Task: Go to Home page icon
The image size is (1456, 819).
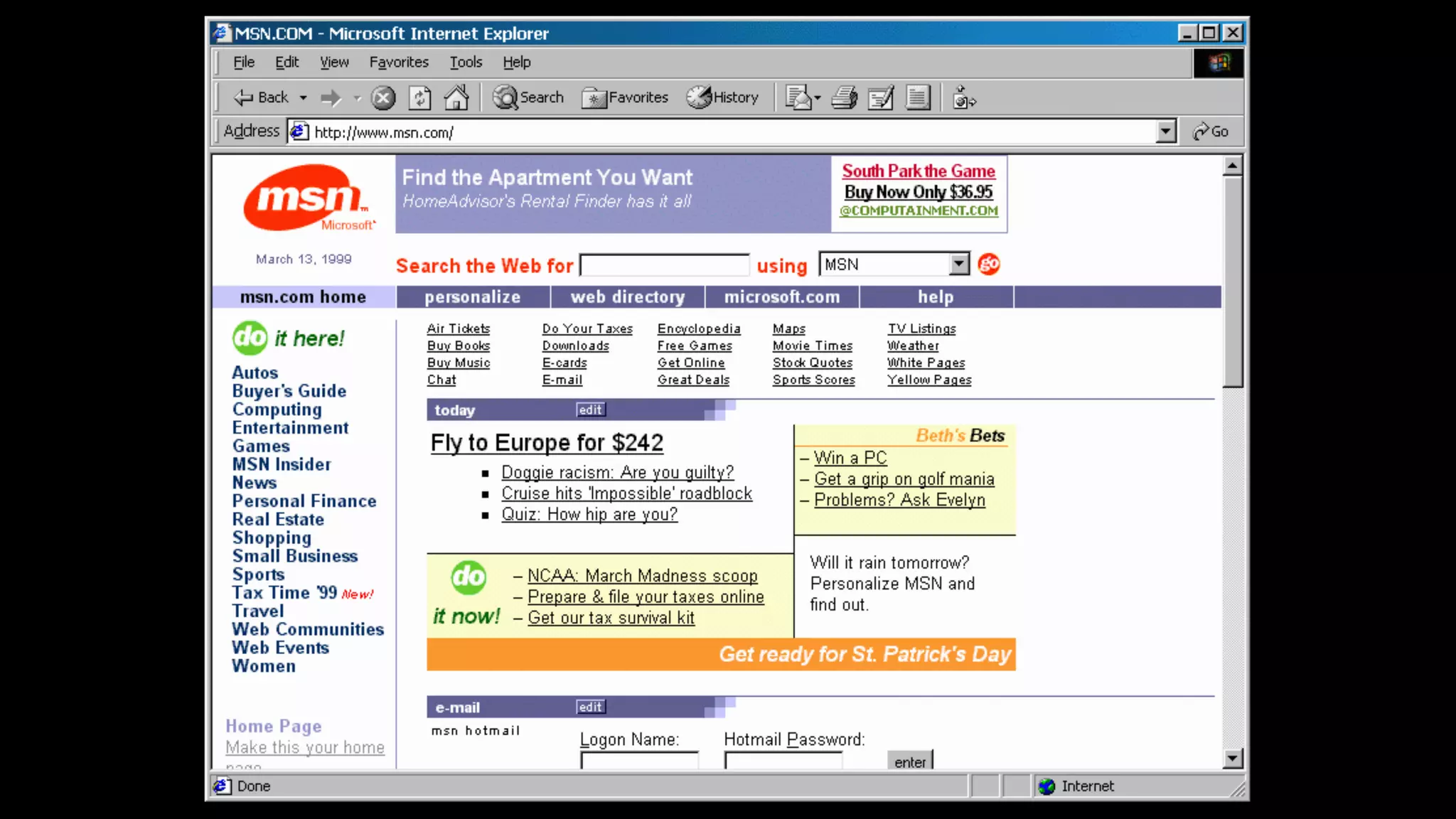Action: pos(456,97)
